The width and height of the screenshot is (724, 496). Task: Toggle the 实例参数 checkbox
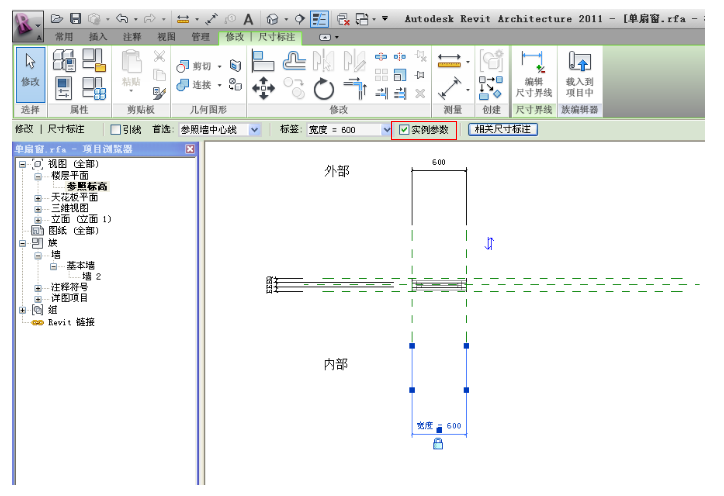point(404,130)
